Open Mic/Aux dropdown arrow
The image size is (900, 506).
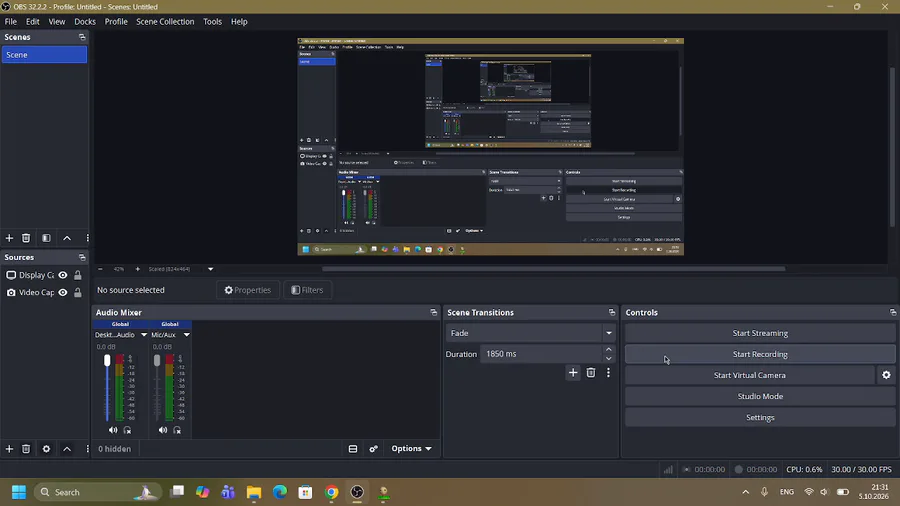pyautogui.click(x=187, y=334)
